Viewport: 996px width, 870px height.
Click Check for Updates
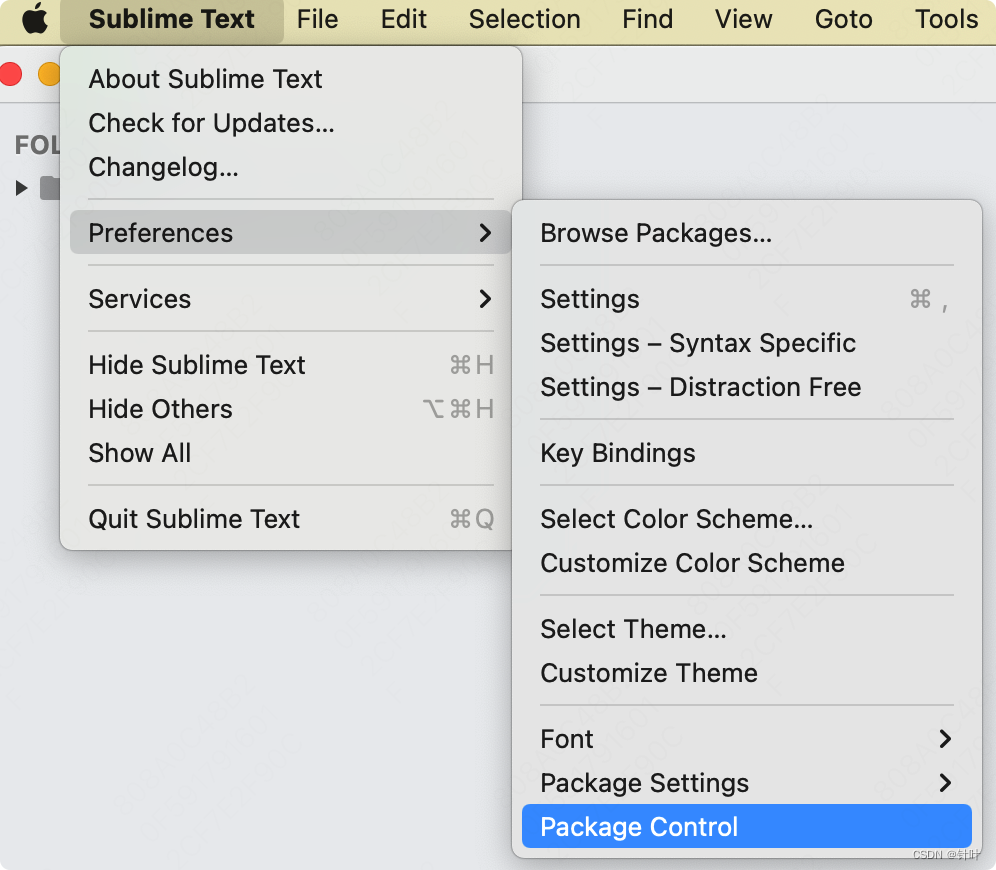point(210,123)
